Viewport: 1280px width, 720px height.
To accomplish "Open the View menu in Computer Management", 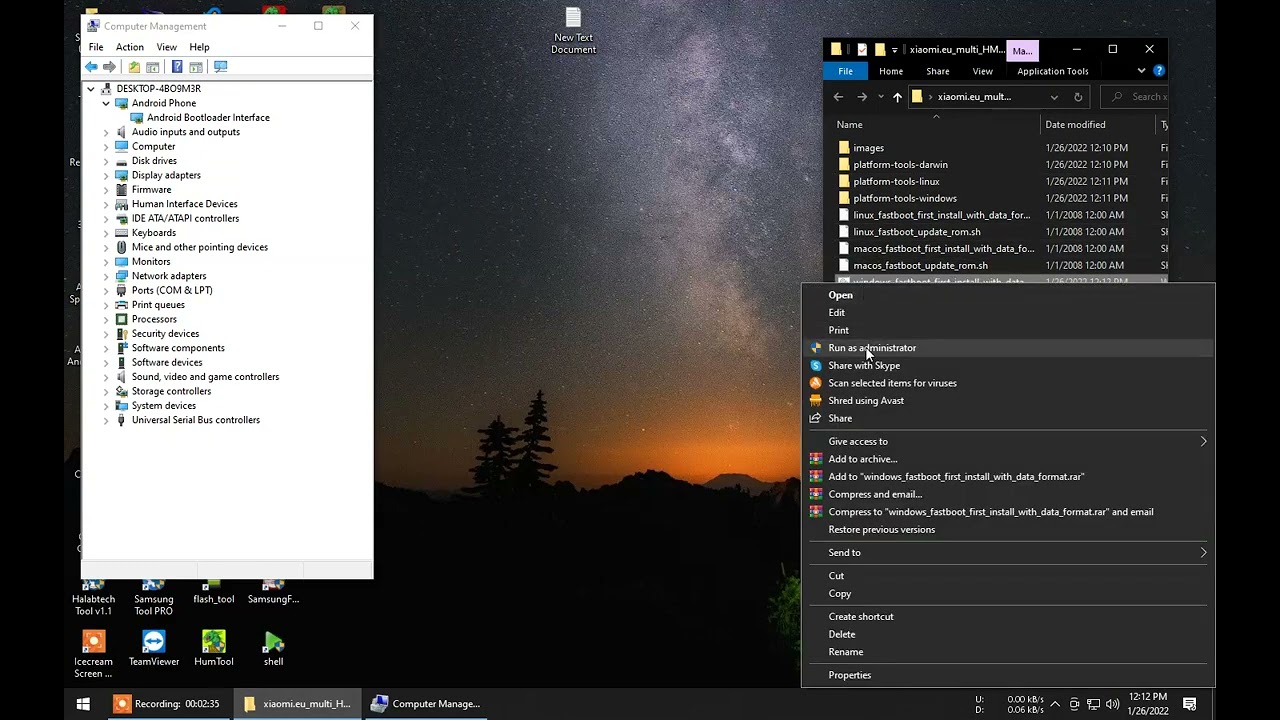I will (x=167, y=47).
